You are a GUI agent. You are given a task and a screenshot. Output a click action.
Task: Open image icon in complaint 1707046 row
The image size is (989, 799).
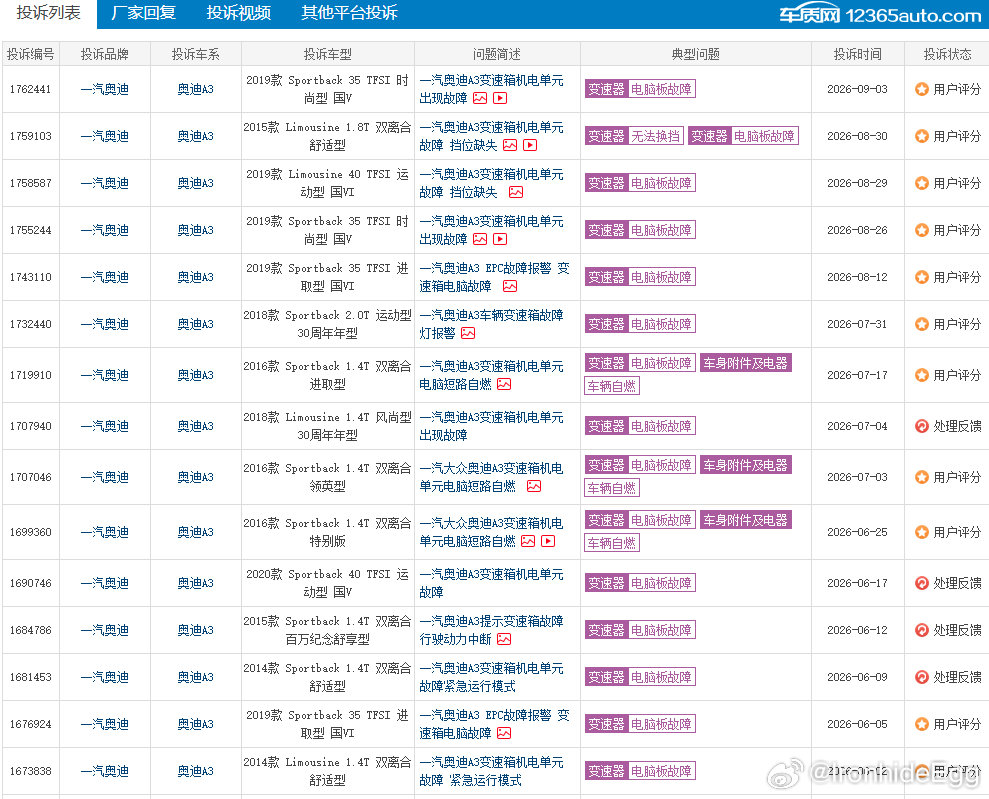coord(534,486)
